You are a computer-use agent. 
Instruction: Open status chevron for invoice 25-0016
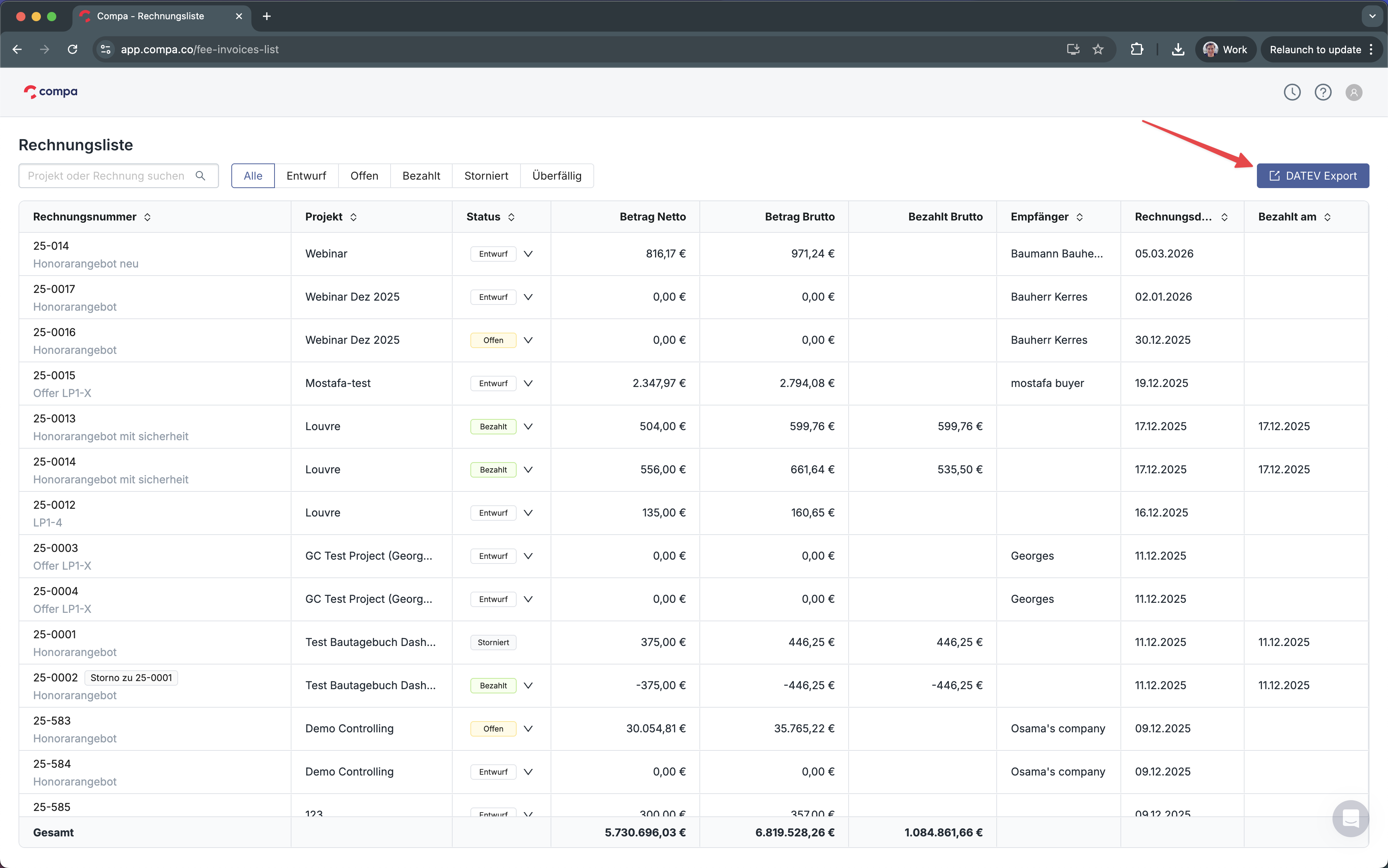(528, 340)
